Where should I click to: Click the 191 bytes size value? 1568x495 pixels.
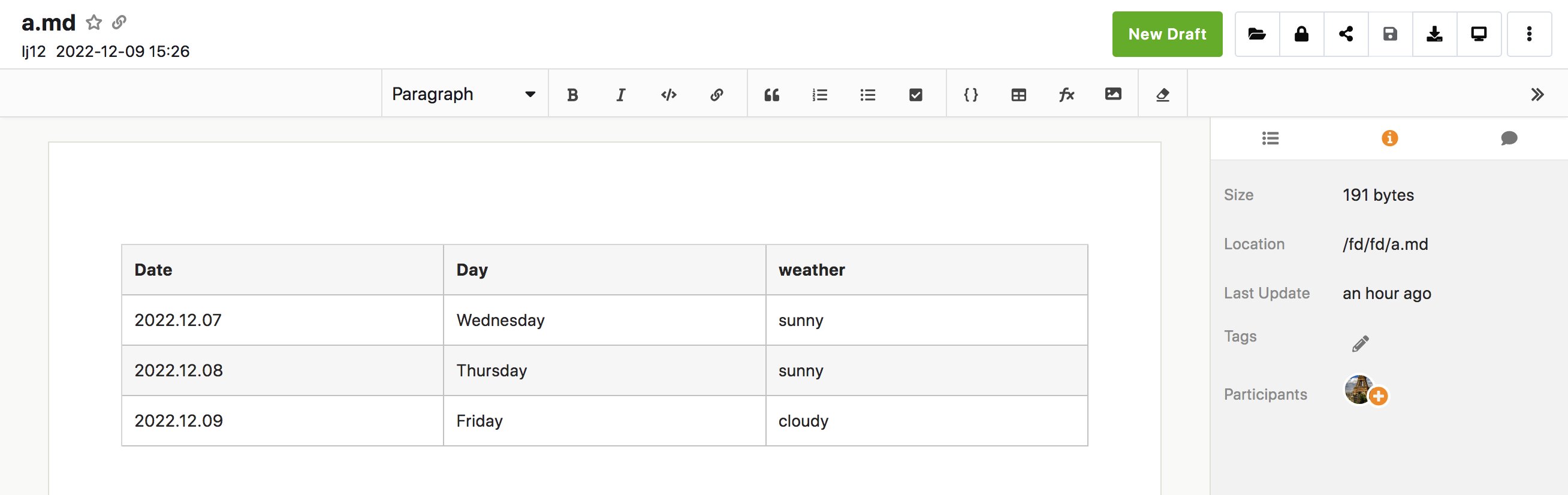1378,195
